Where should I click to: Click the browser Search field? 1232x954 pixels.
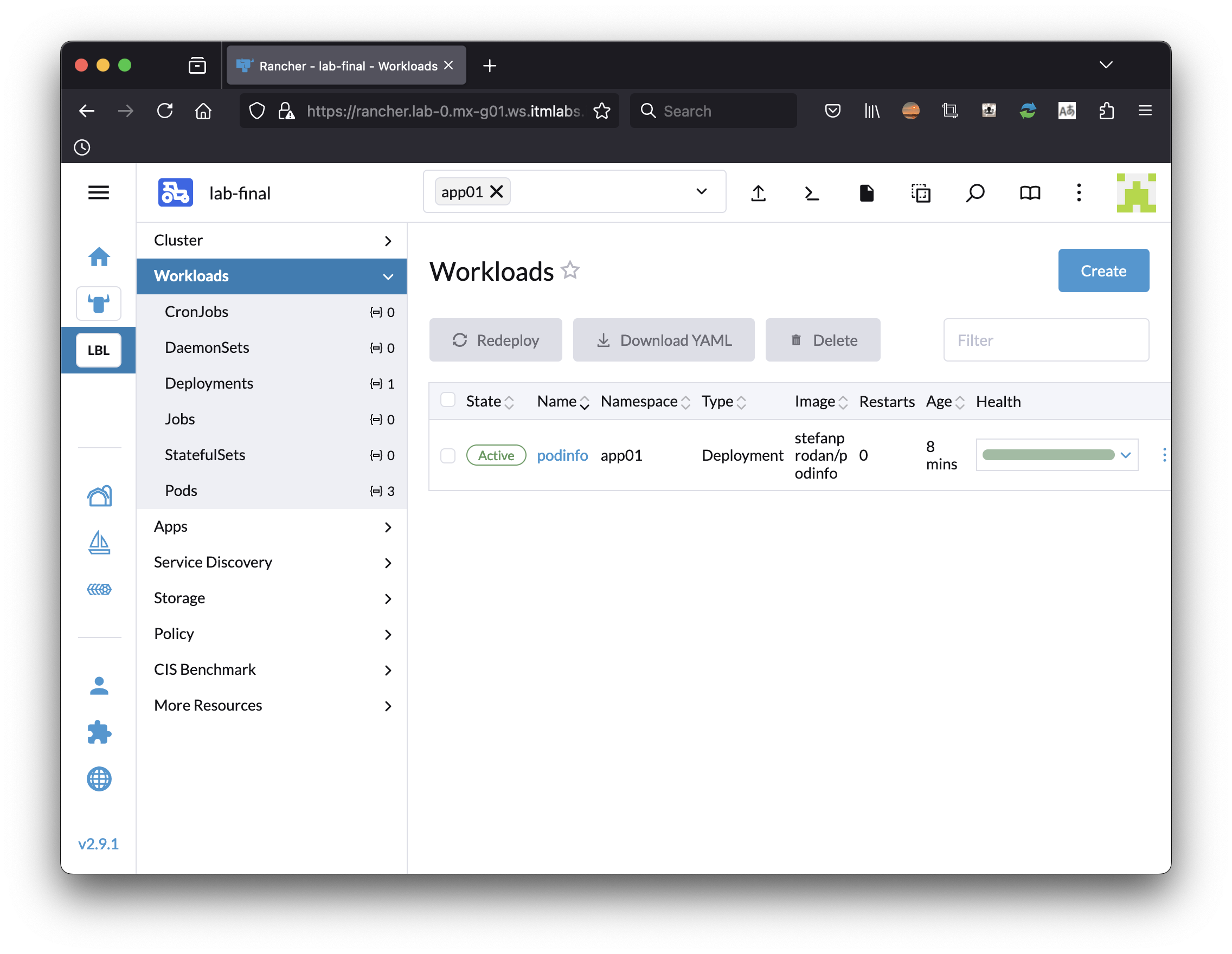[x=713, y=111]
